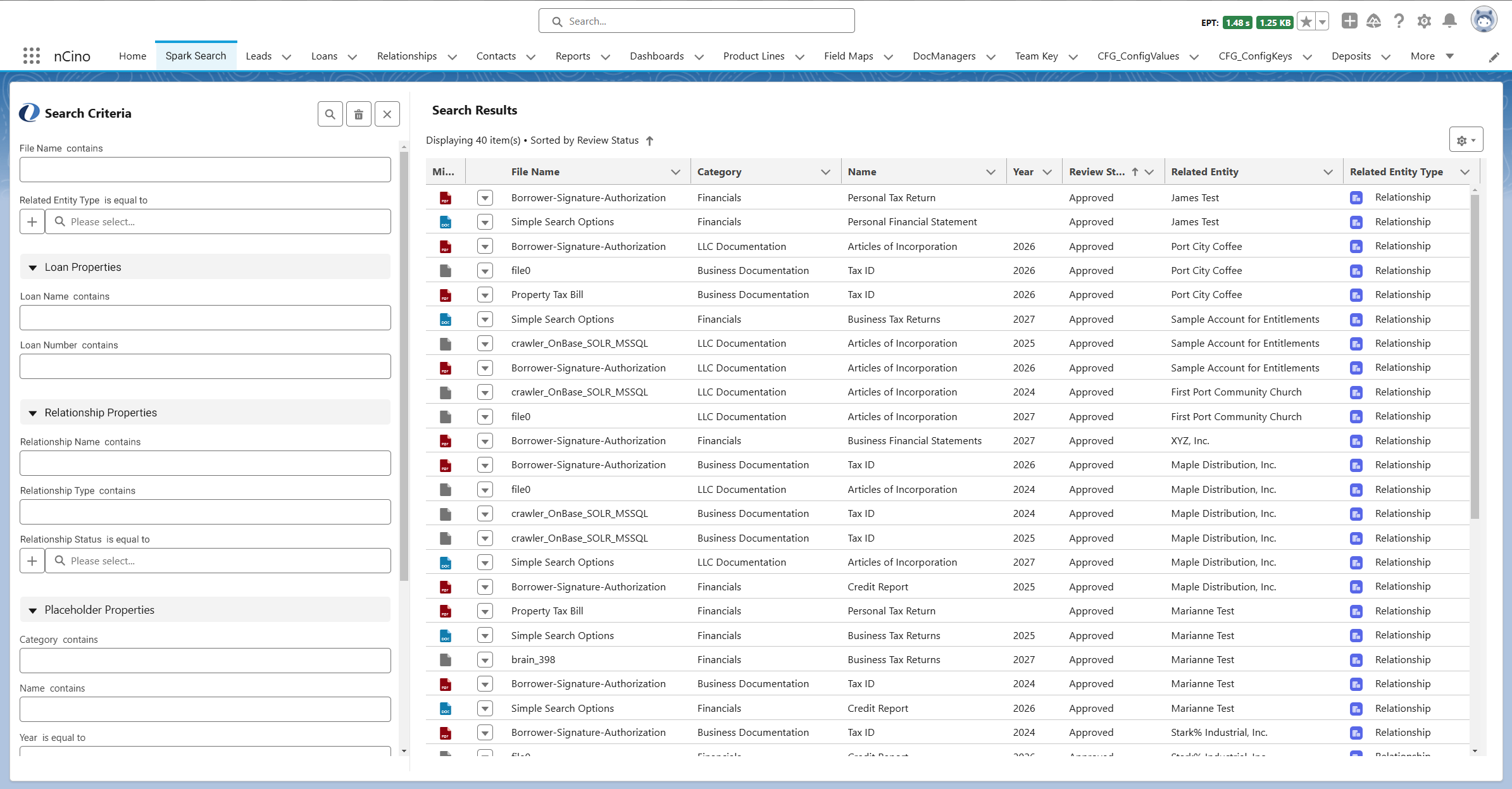Click the results scrollbar down arrow
1512x789 pixels.
pyautogui.click(x=1475, y=751)
